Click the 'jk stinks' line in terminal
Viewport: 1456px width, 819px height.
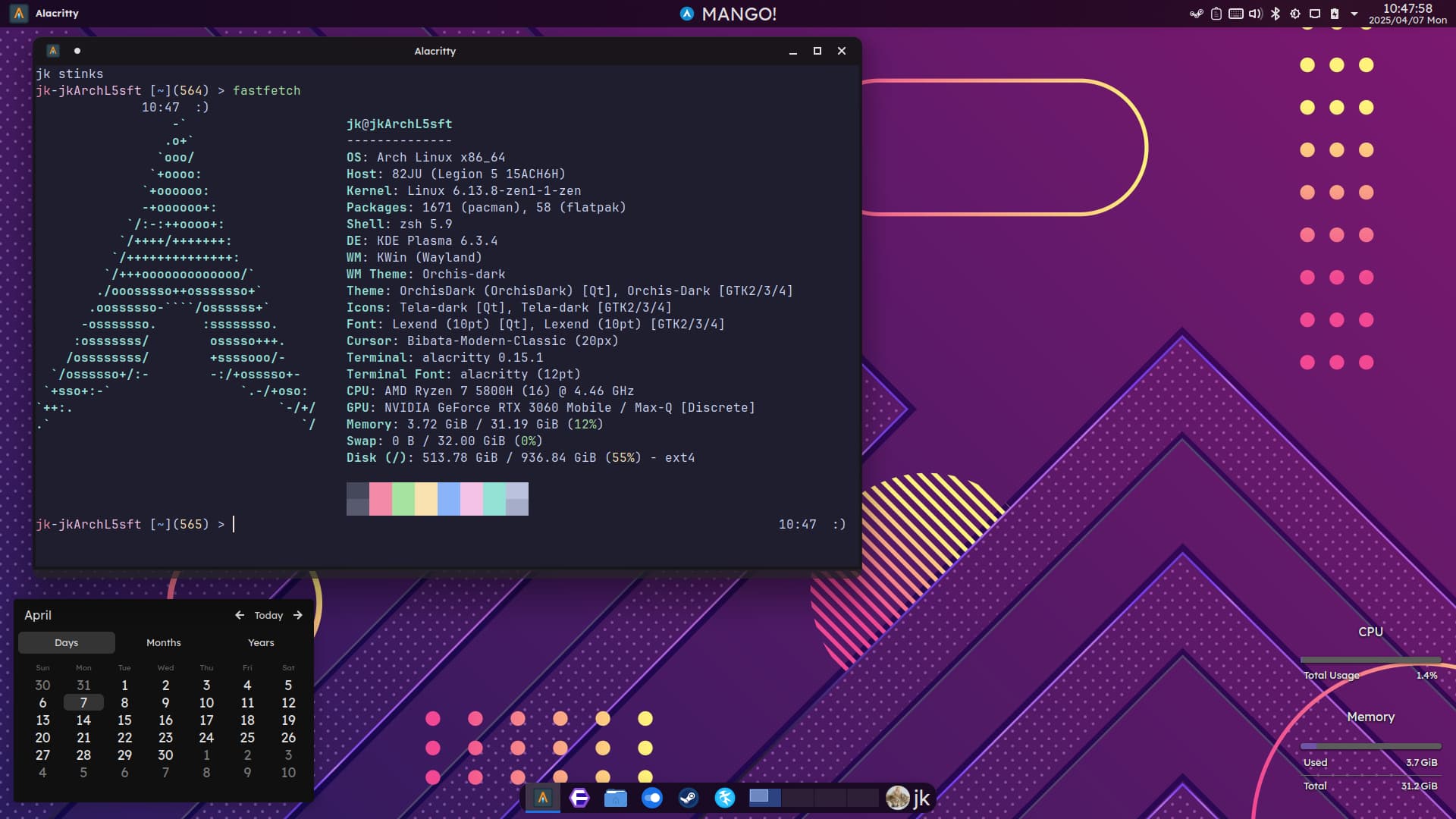coord(70,74)
